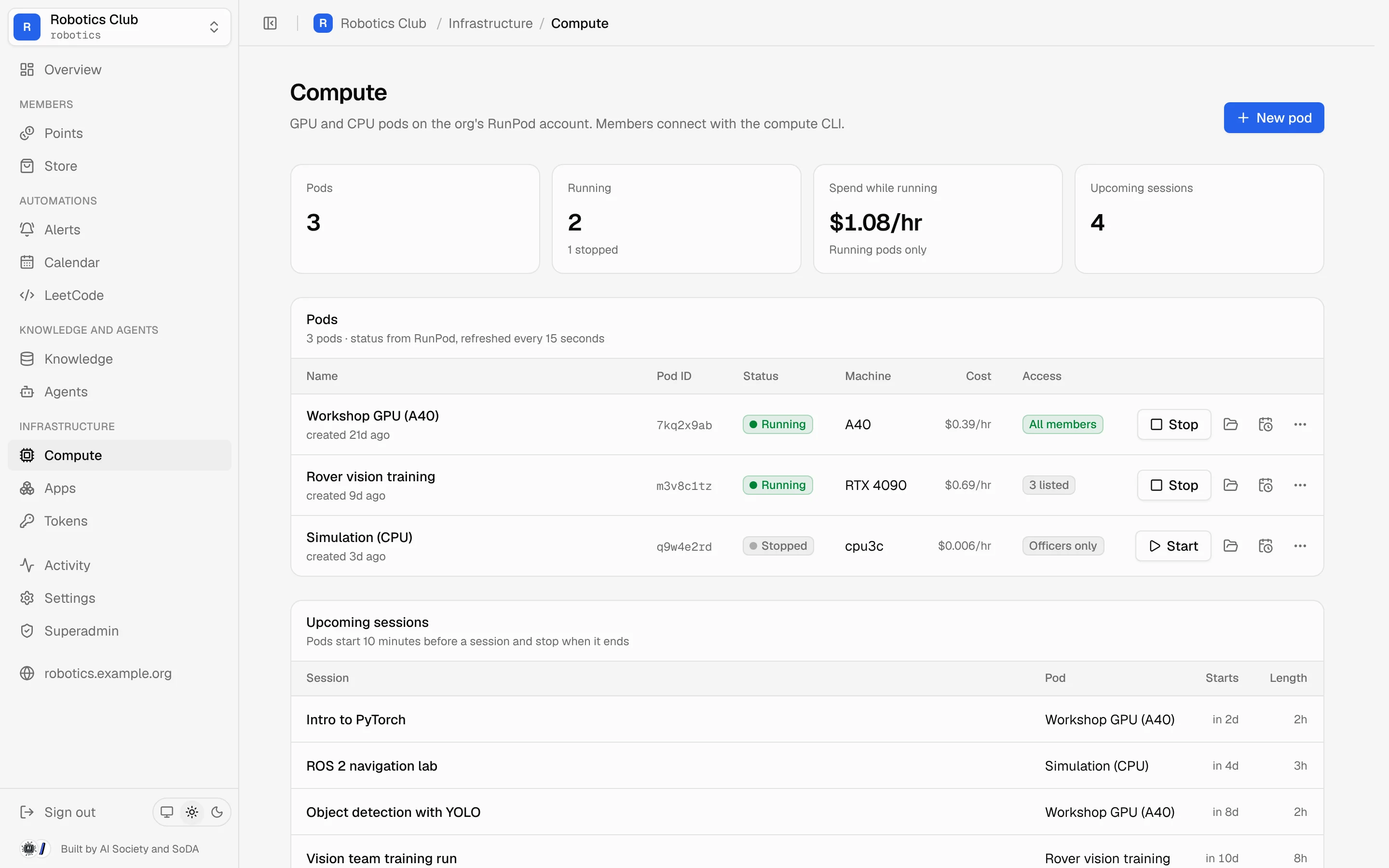
Task: Create a New pod
Action: (1274, 118)
